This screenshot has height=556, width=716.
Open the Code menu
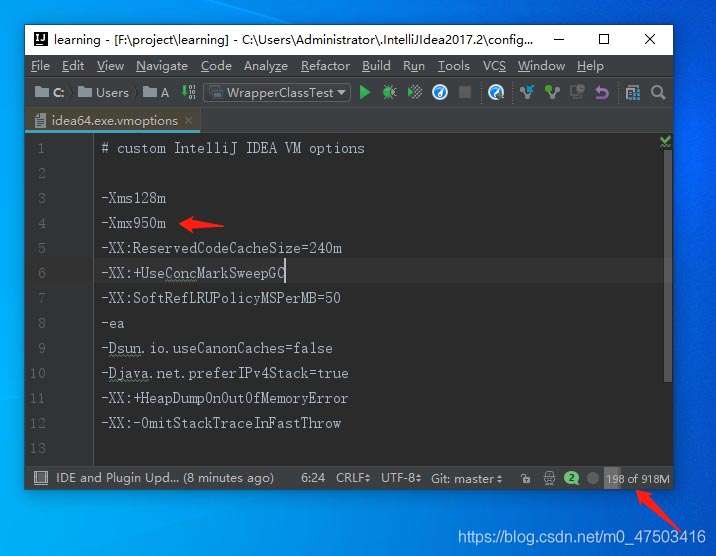tap(216, 66)
